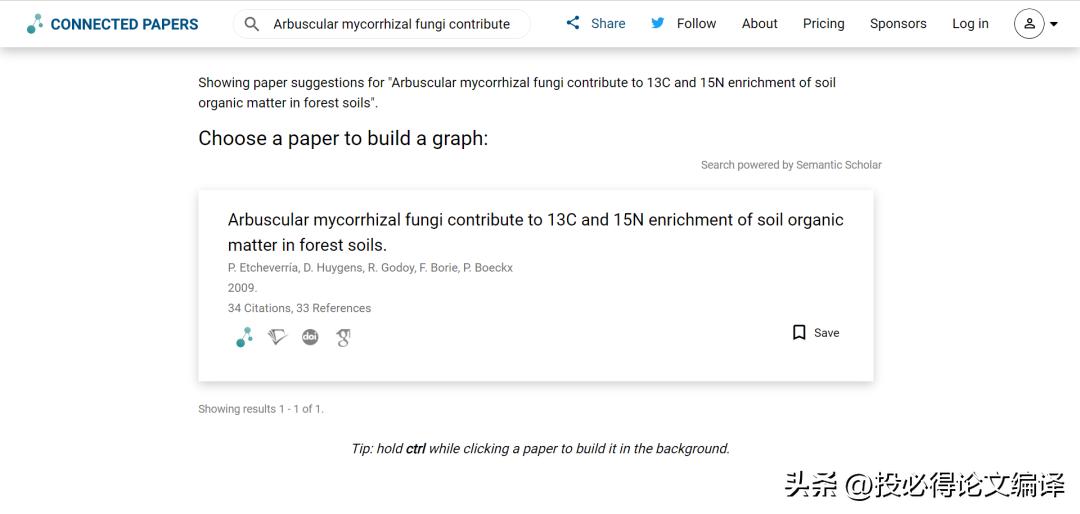
Task: Click the Follow link
Action: click(696, 23)
